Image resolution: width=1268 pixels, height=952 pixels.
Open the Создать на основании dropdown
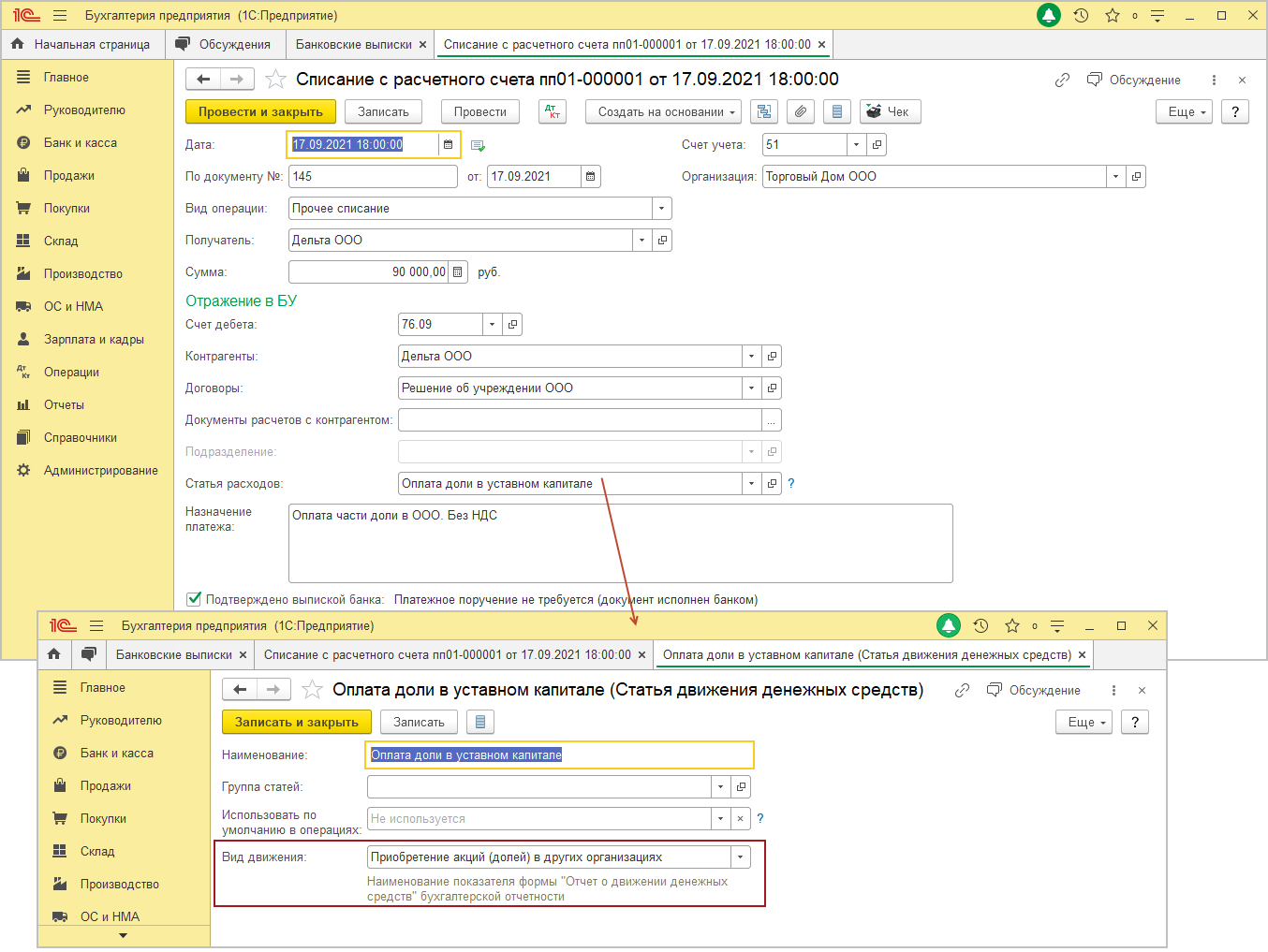(x=663, y=111)
